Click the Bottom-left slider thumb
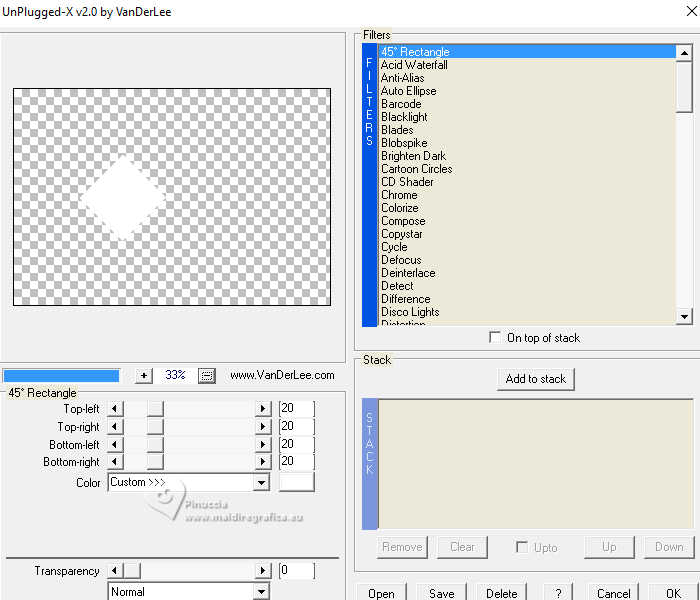The width and height of the screenshot is (700, 600). [x=155, y=444]
